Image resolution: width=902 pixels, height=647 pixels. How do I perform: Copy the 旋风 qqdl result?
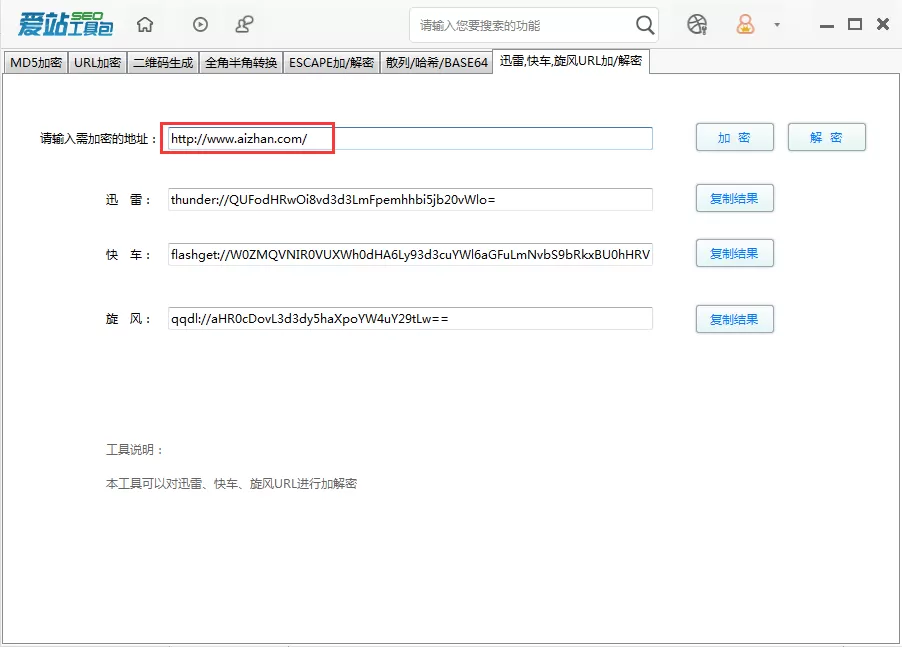point(735,319)
